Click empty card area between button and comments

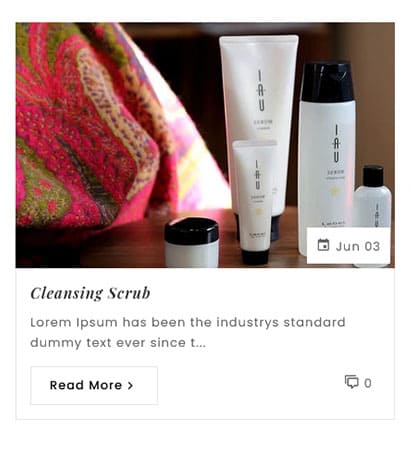pos(250,386)
